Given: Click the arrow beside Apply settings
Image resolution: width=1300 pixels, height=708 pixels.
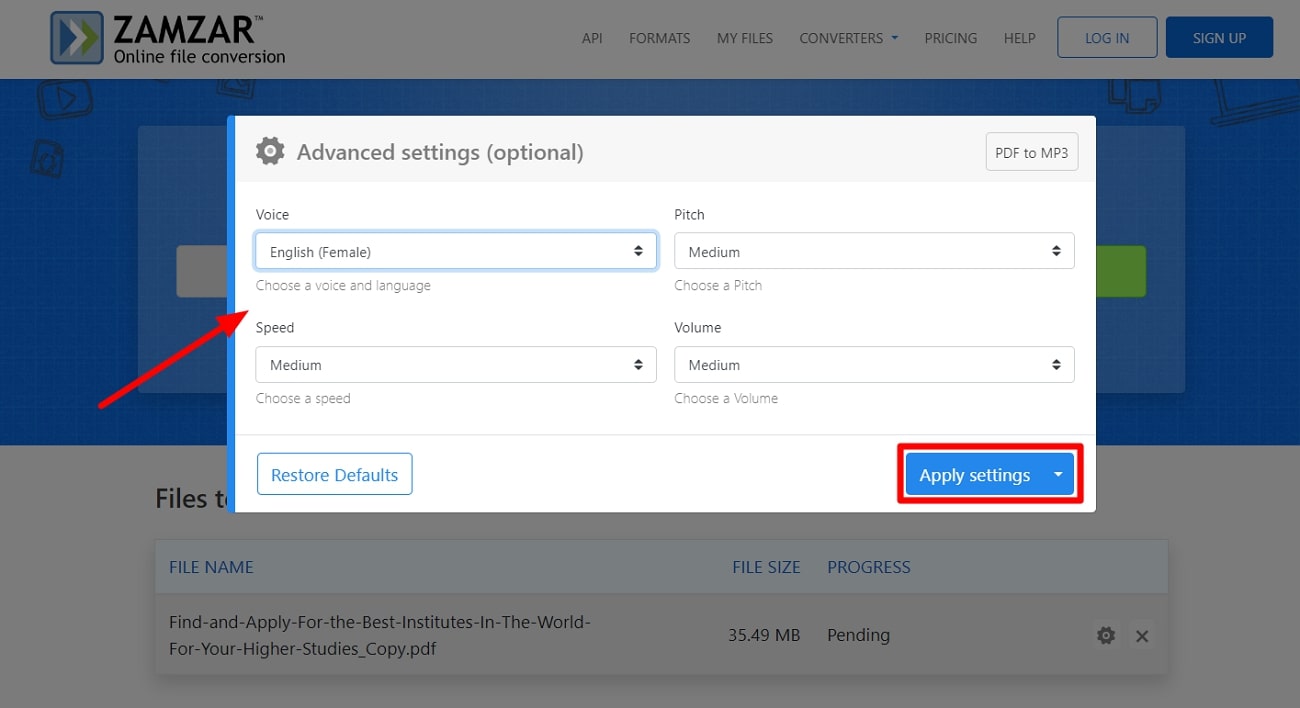Looking at the screenshot, I should (1058, 475).
